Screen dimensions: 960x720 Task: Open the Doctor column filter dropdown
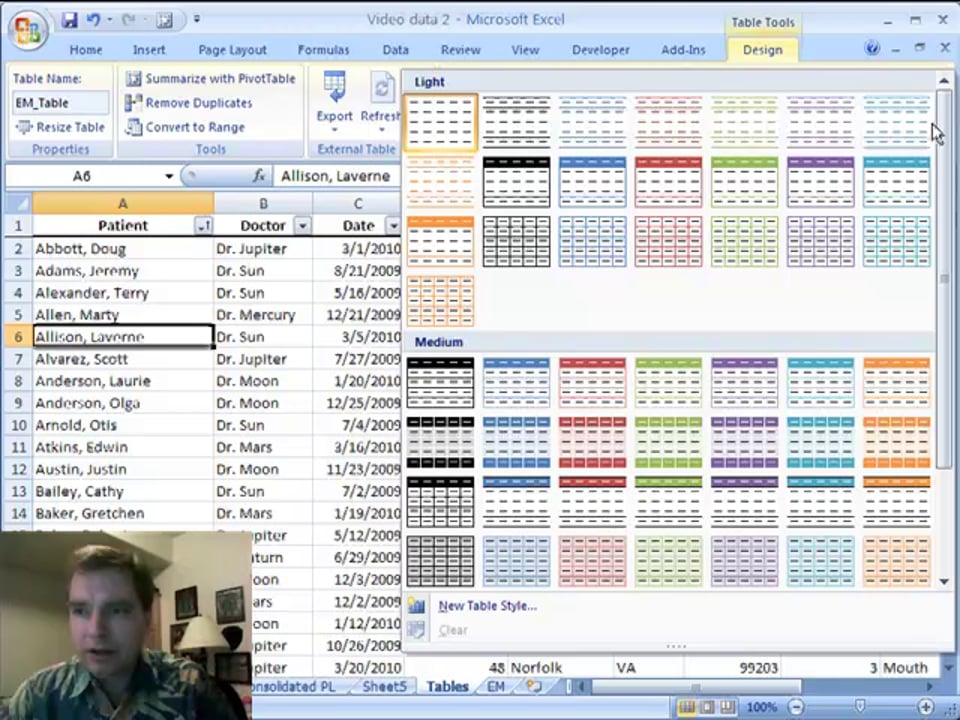[x=302, y=226]
